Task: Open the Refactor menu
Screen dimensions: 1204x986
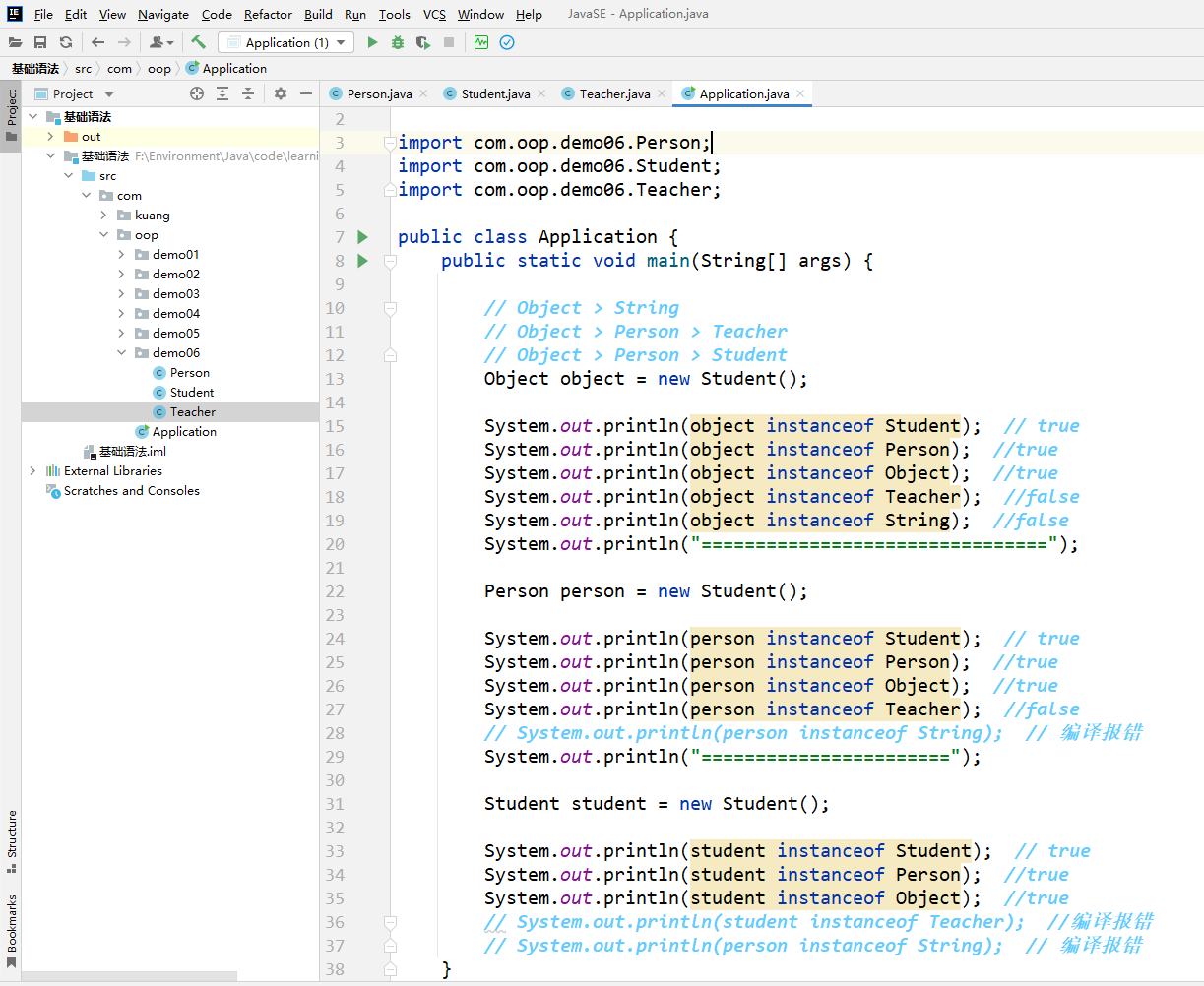Action: (x=268, y=14)
